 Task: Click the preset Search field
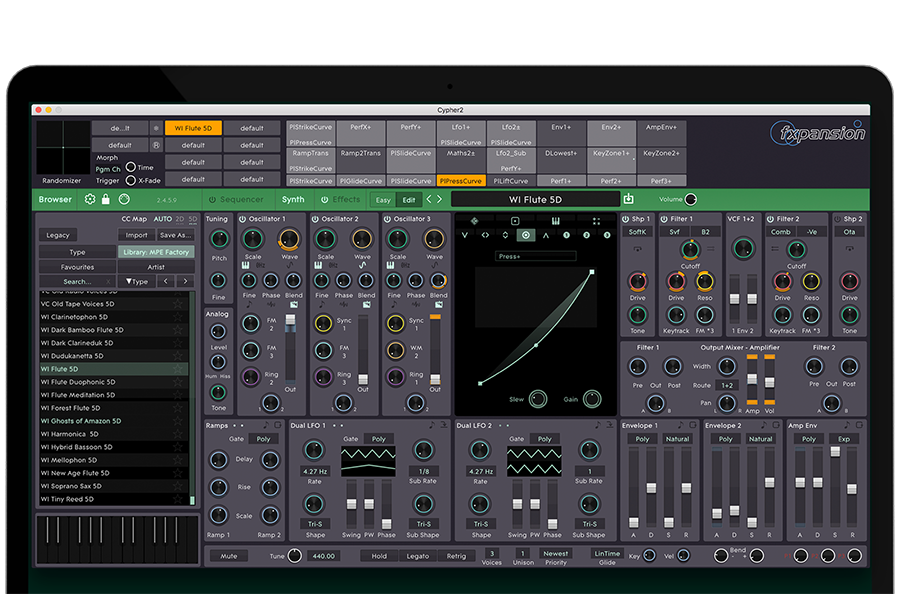[x=76, y=281]
